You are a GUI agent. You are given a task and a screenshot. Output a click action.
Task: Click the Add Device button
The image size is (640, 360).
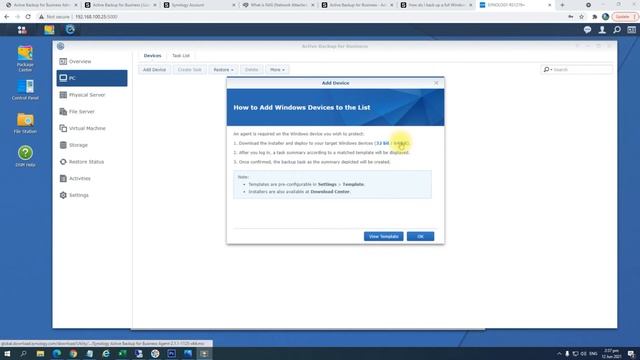[x=154, y=70]
